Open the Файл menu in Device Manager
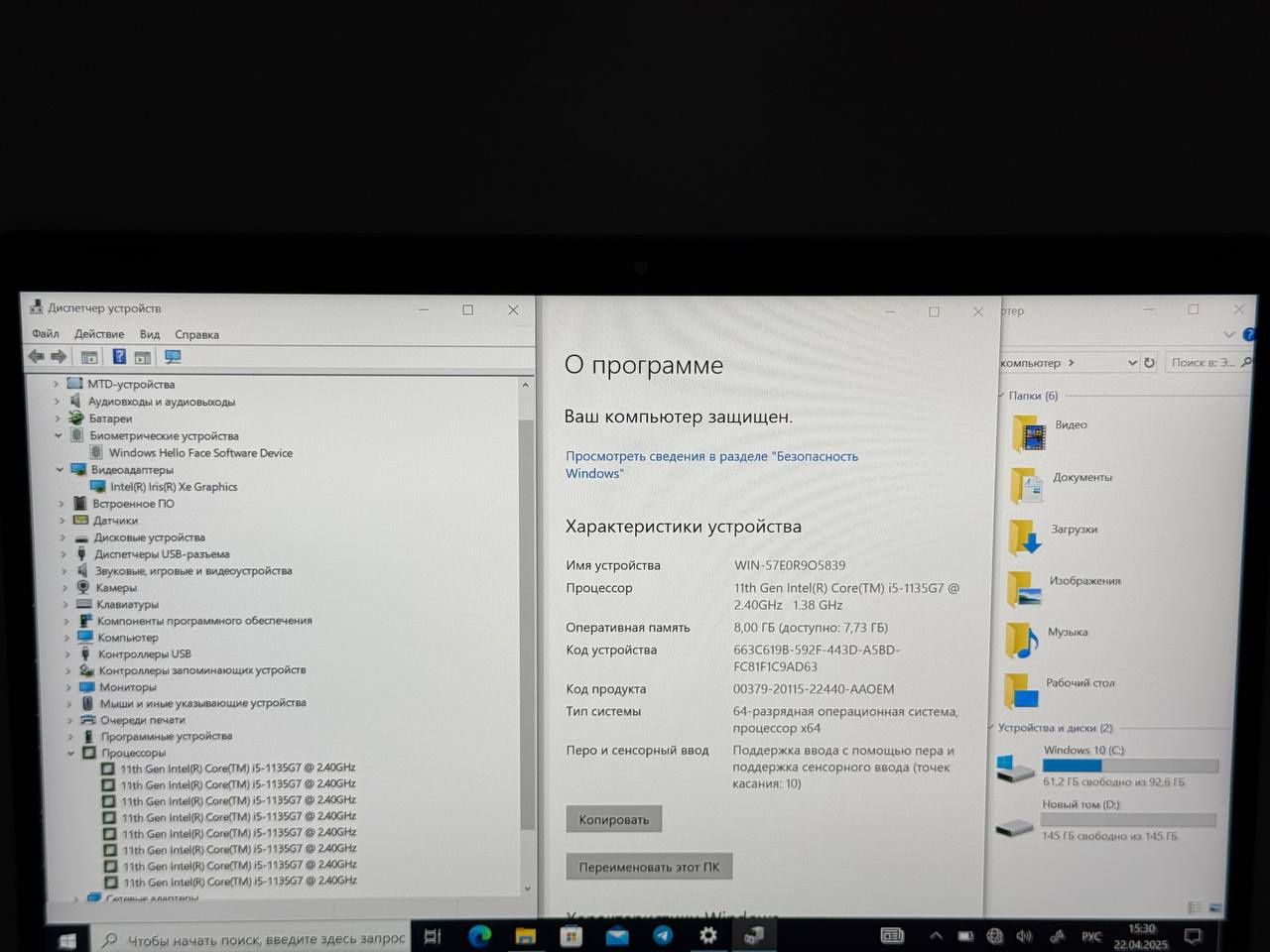 tap(46, 334)
